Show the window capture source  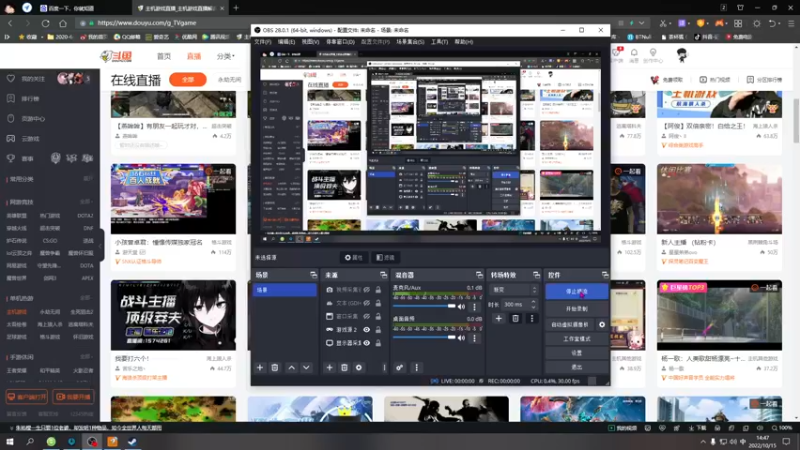[366, 316]
